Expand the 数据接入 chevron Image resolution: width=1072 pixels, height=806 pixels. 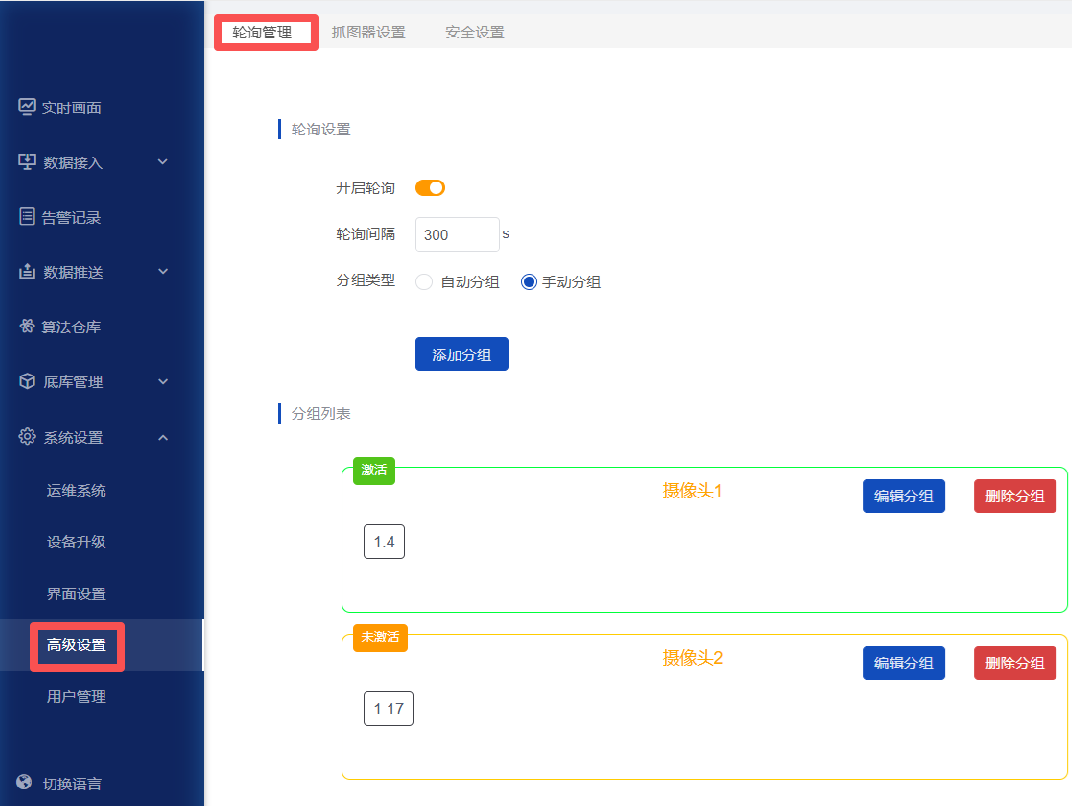click(163, 162)
